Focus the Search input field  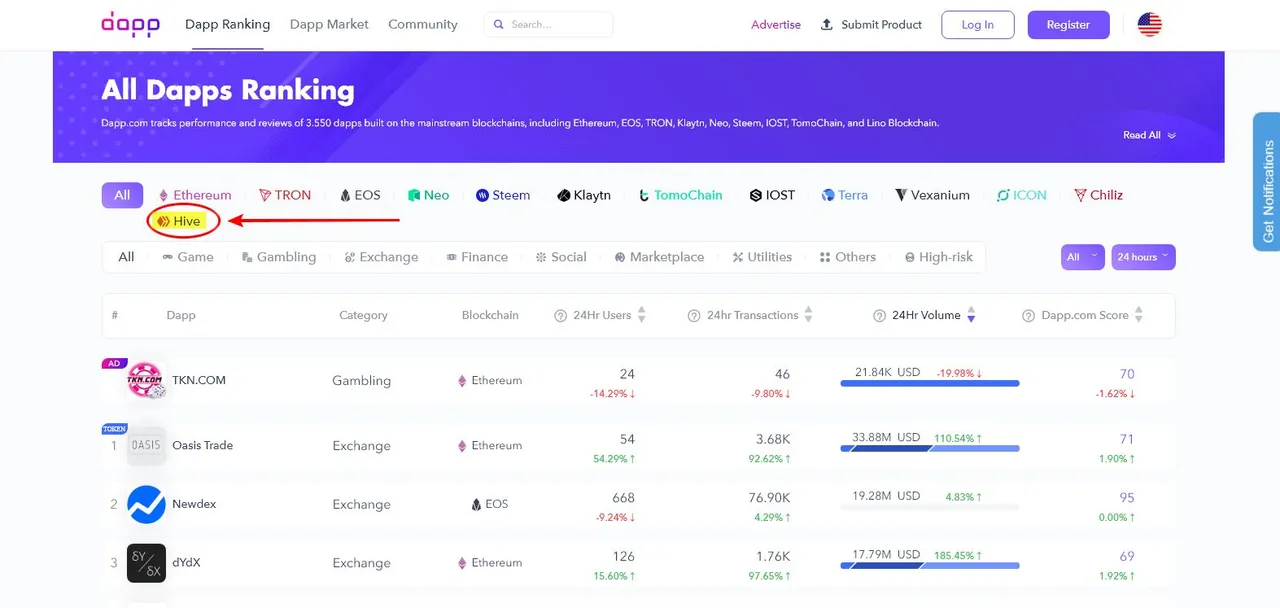549,25
